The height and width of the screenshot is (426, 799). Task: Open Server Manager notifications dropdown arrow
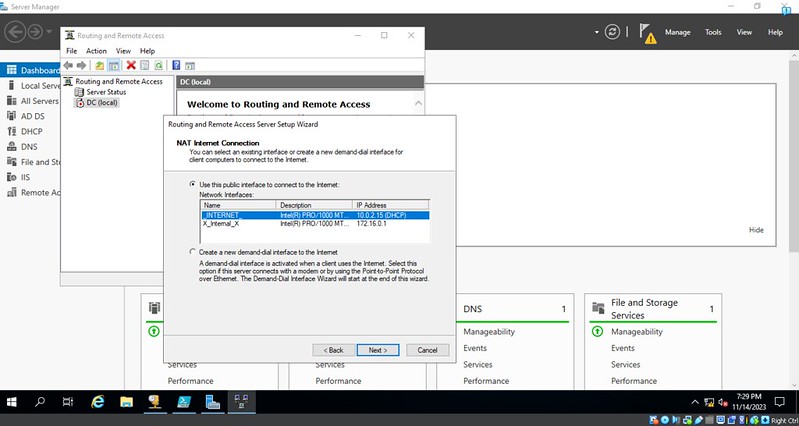[x=597, y=32]
